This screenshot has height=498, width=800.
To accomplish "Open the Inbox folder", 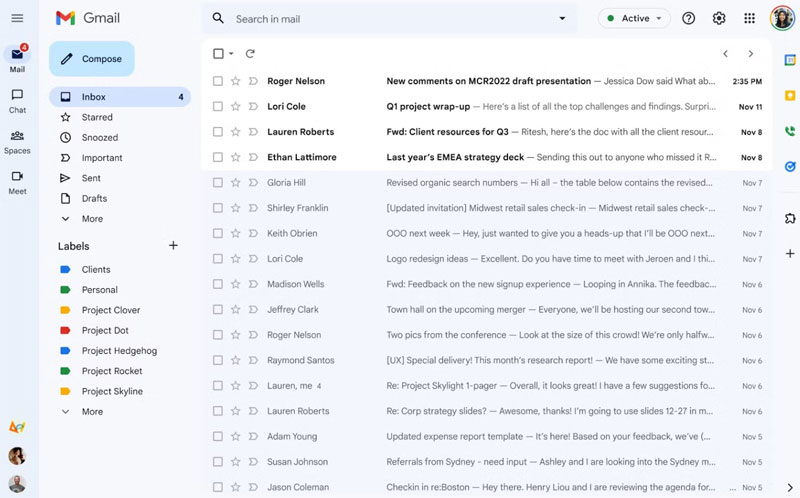I will (x=120, y=96).
